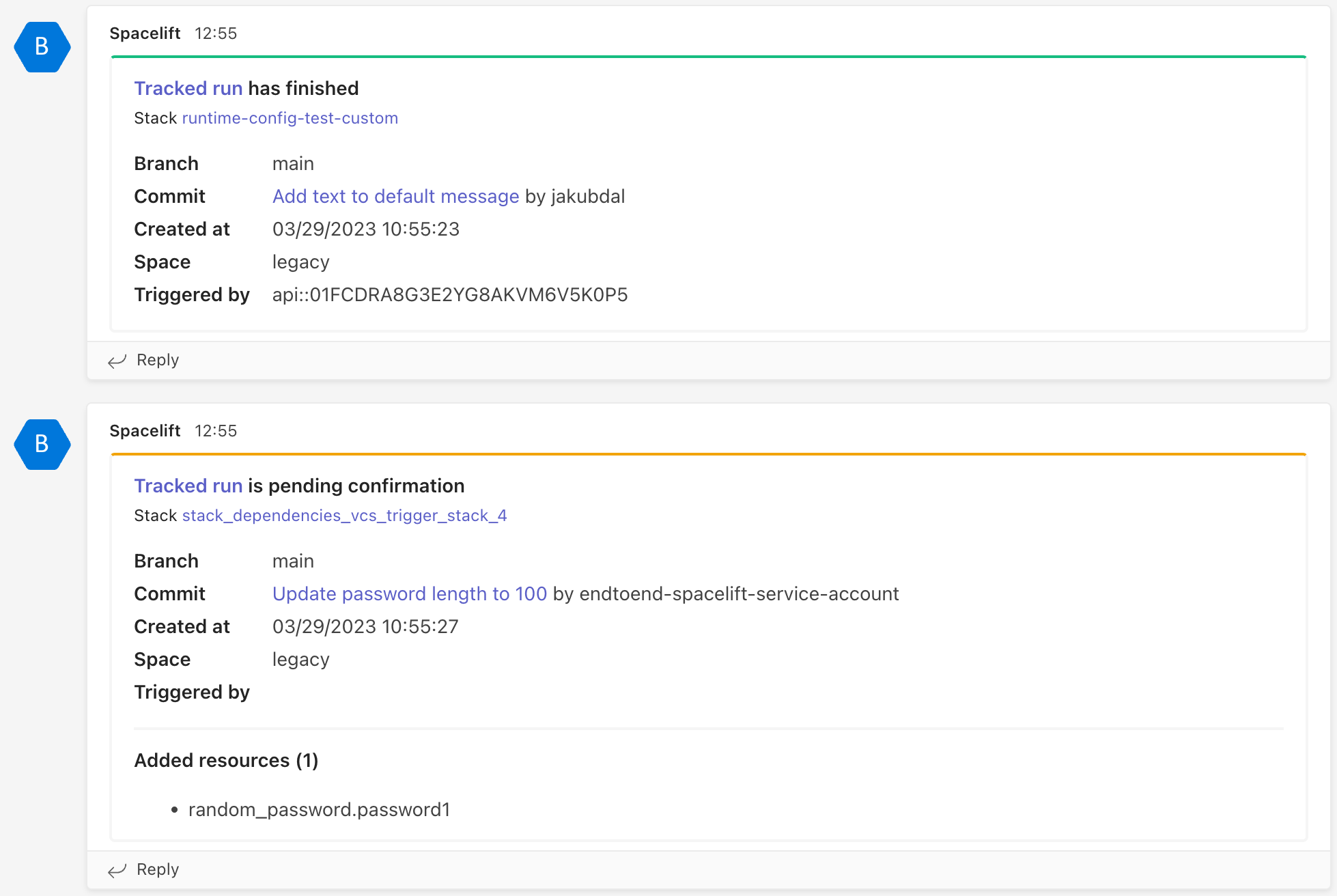This screenshot has height=896, width=1337.
Task: Open runtime-config-test-custom stack link
Action: pyautogui.click(x=290, y=118)
